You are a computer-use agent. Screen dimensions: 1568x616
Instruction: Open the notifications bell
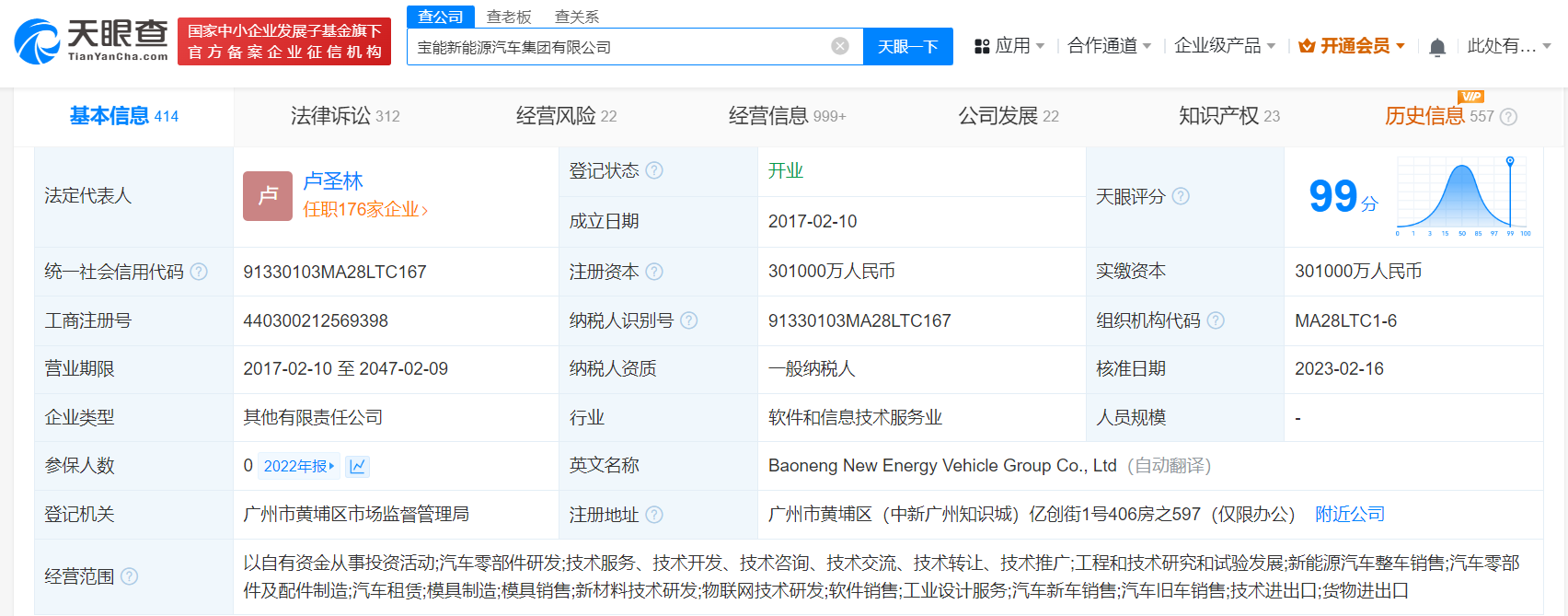tap(1436, 47)
